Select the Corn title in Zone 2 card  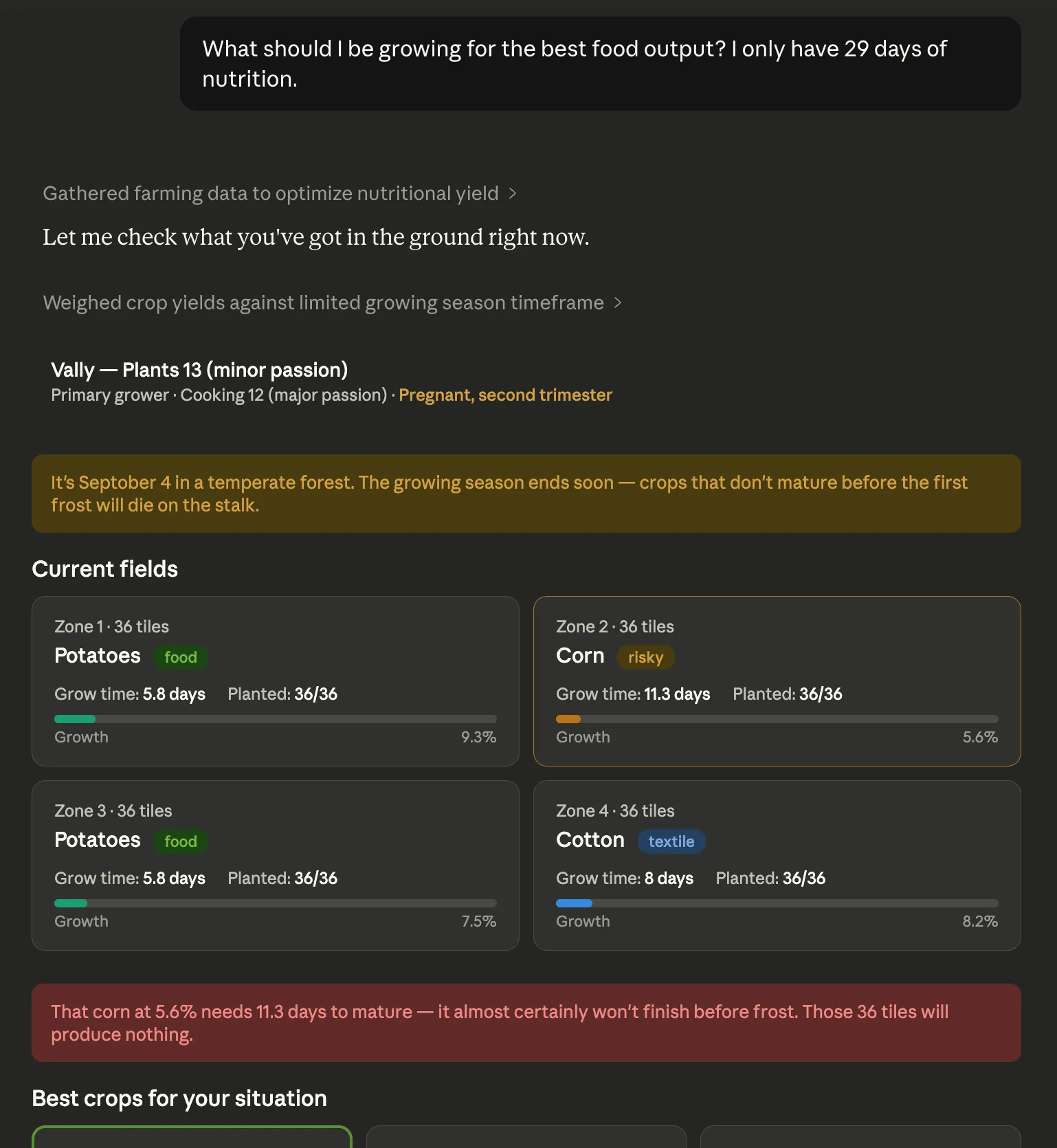pos(580,656)
